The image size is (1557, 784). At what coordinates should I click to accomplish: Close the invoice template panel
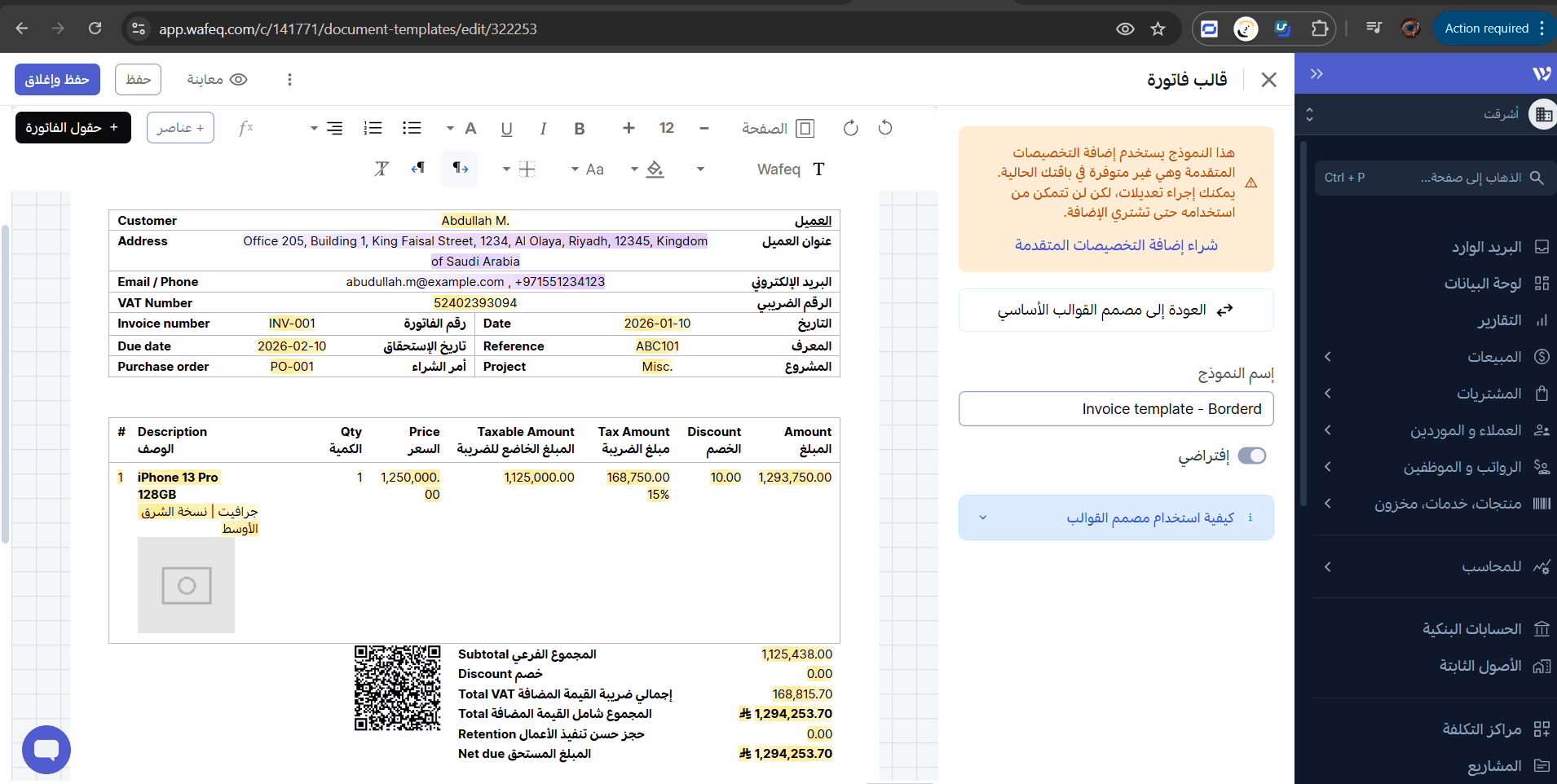(1268, 79)
